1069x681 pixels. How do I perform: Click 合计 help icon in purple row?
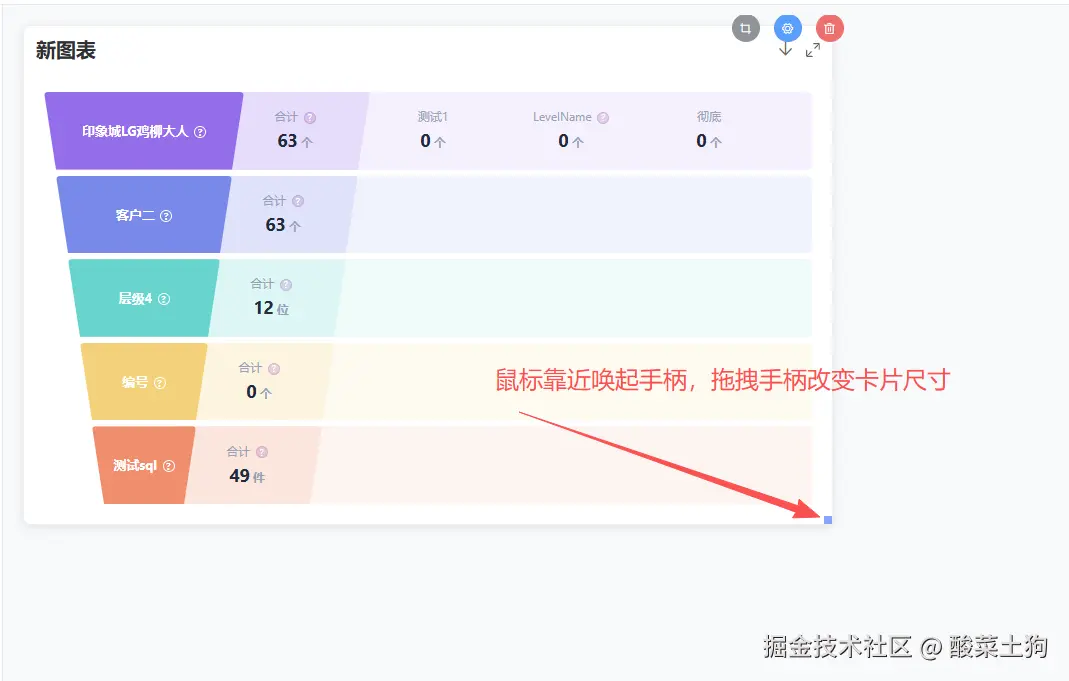click(x=310, y=118)
